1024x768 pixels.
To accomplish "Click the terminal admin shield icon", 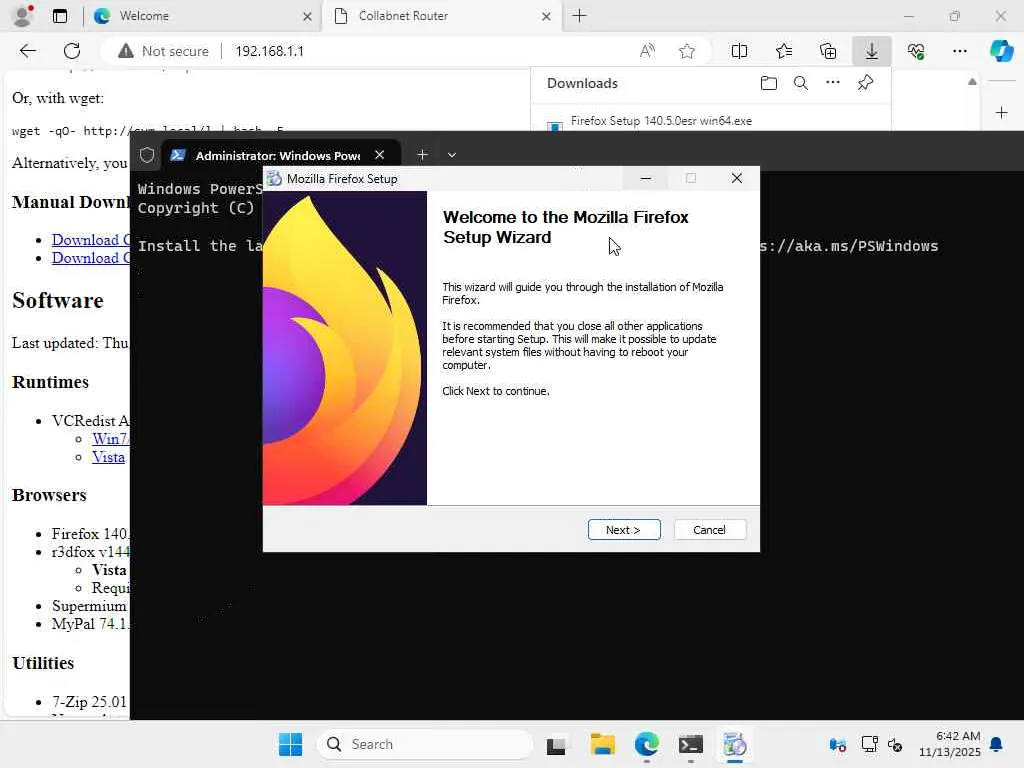I will coord(147,155).
